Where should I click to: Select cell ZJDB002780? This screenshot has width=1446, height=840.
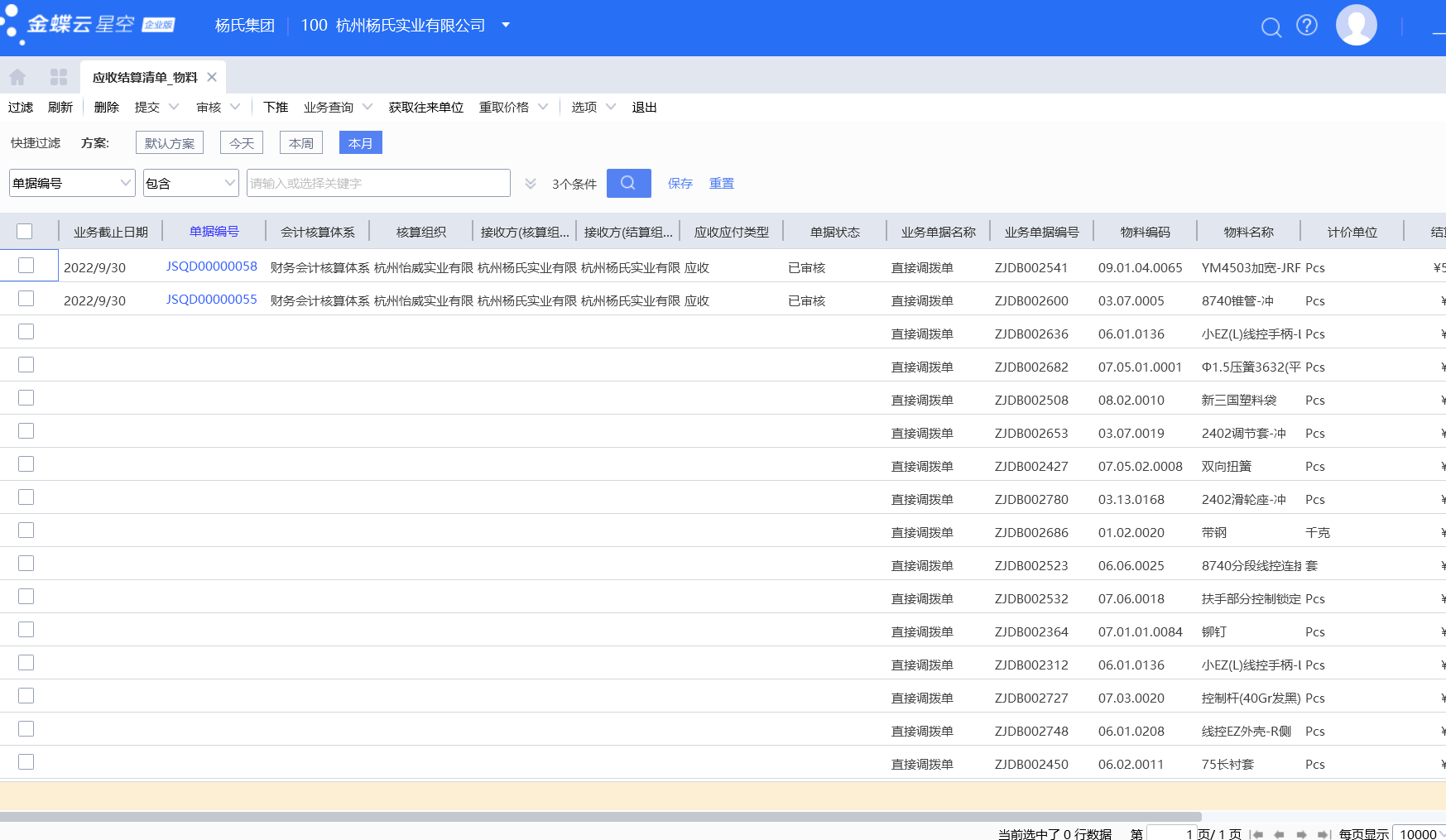click(x=1031, y=499)
